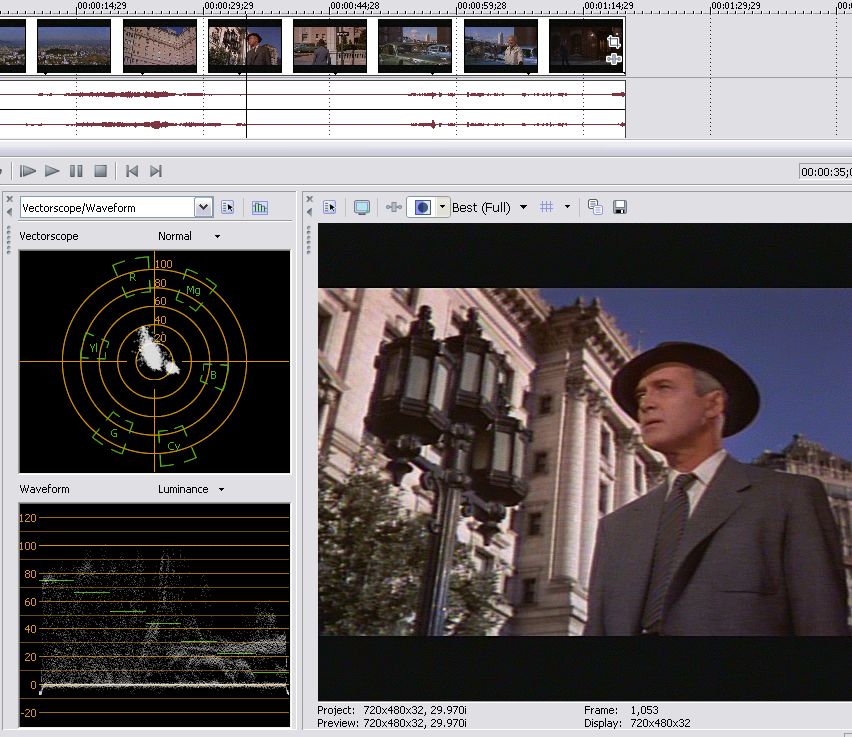852x737 pixels.
Task: Click the 00:00:14;29 ruler marker
Action: click(x=101, y=6)
